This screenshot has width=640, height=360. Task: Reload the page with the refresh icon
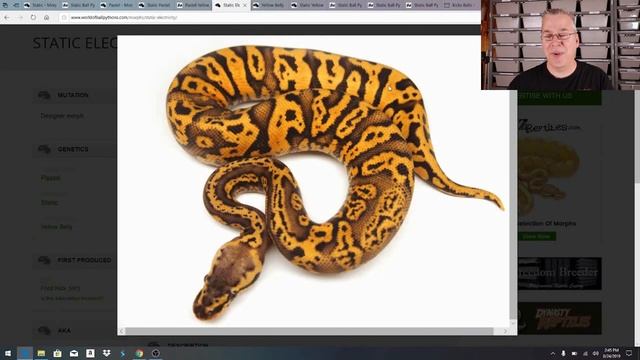[33, 18]
